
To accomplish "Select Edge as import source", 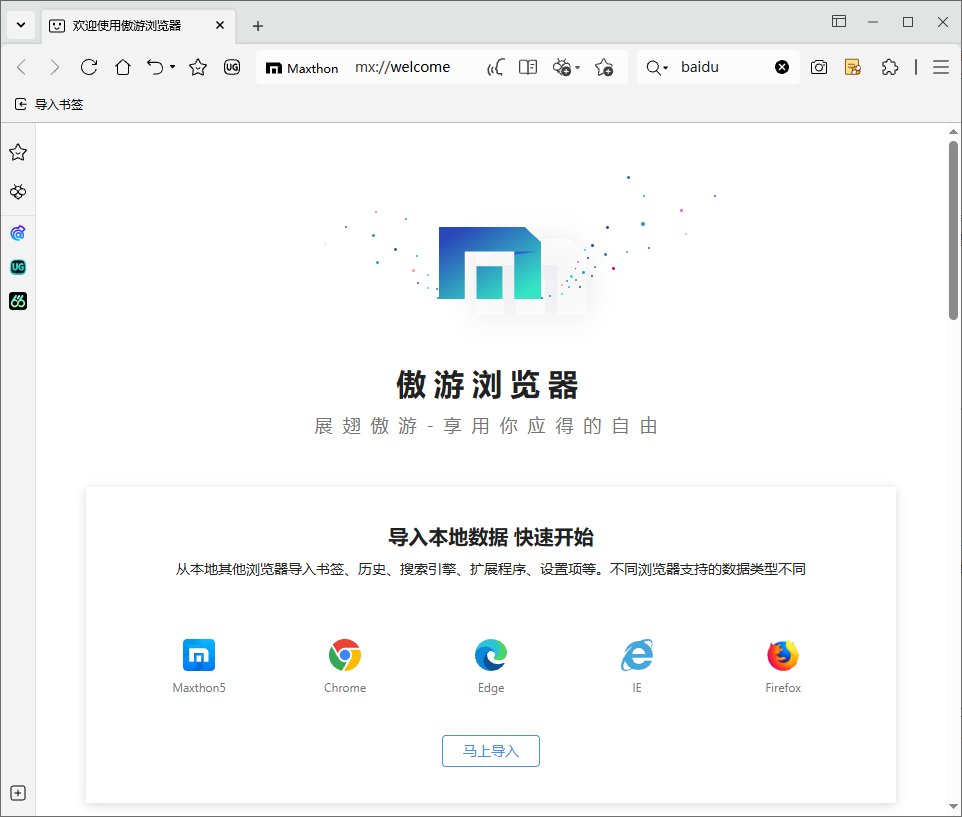I will tap(491, 666).
